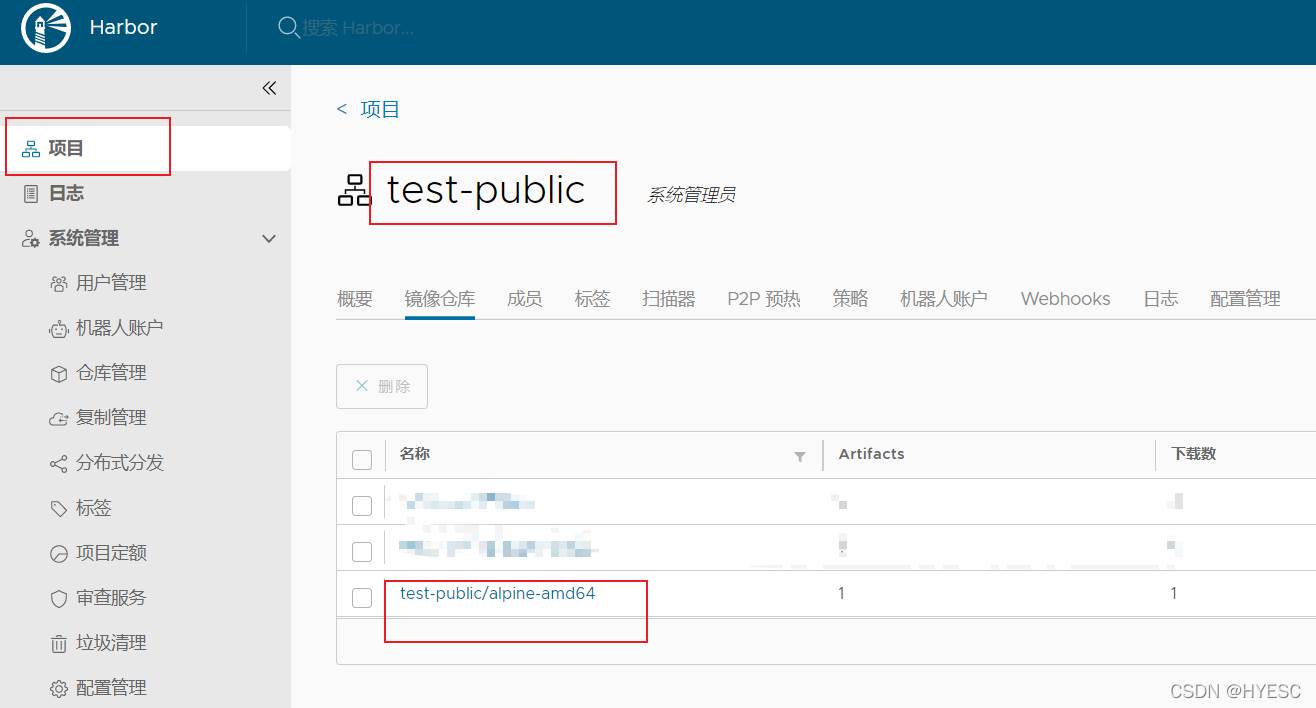Go back via the < 项目 link
Viewport: 1316px width, 708px height.
point(368,110)
